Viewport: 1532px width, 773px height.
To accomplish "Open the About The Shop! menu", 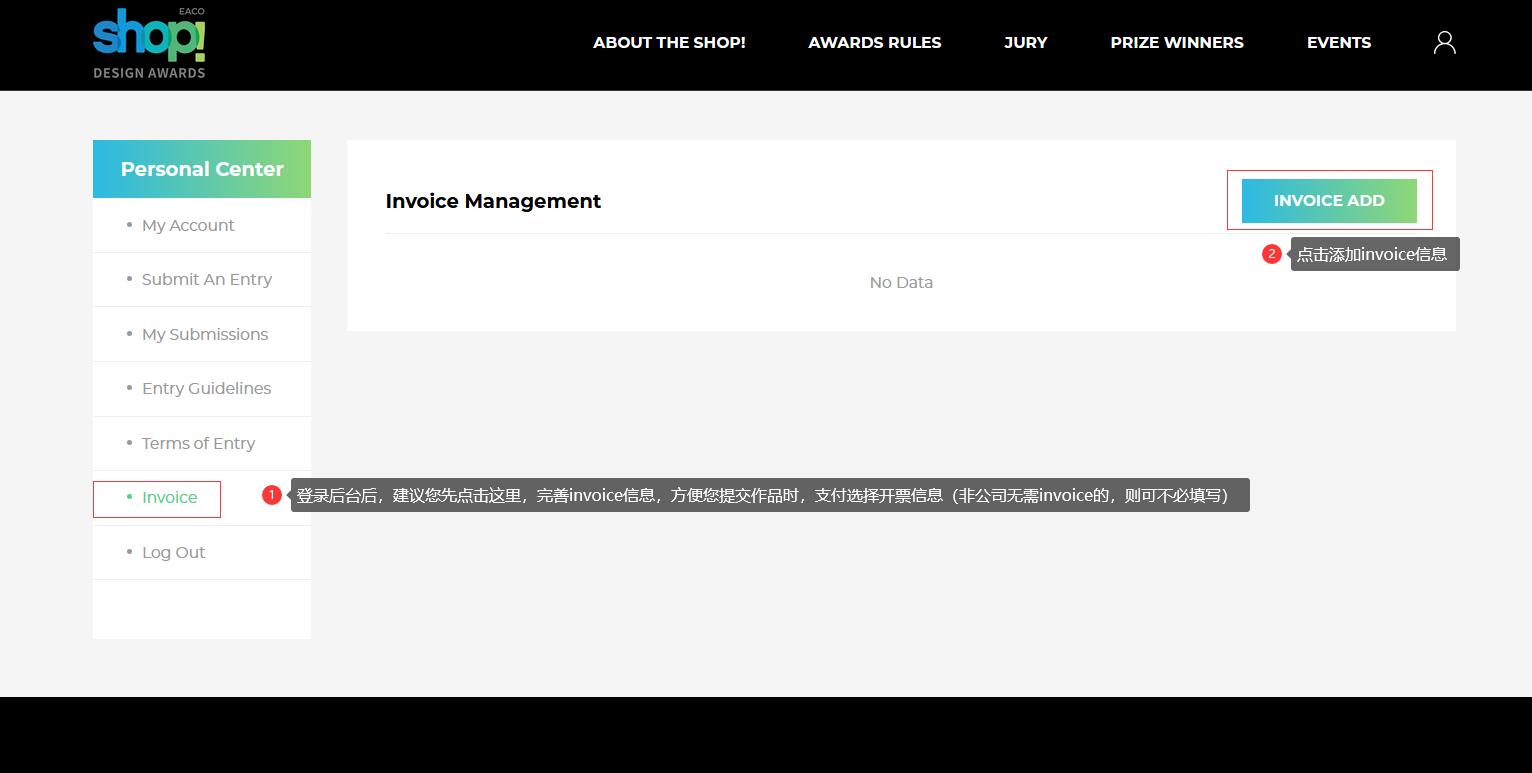I will 669,43.
